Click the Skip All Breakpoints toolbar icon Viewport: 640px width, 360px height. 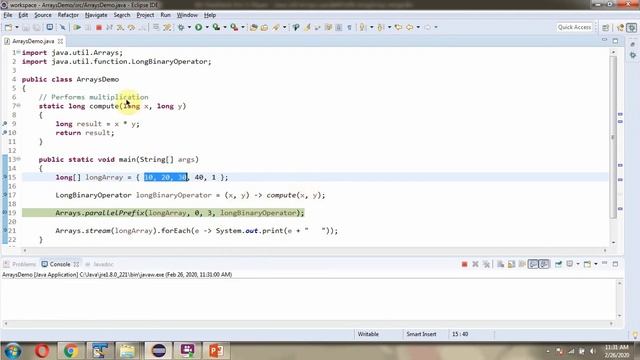click(x=62, y=27)
